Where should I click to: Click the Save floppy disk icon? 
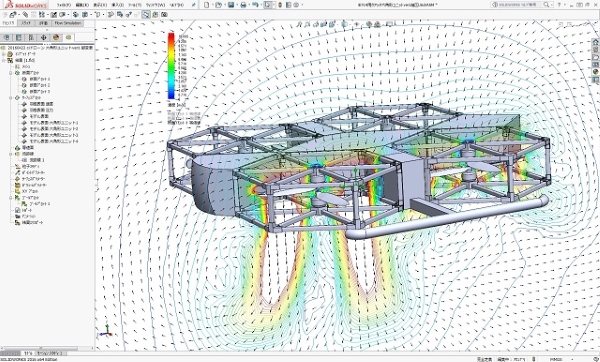point(231,5)
